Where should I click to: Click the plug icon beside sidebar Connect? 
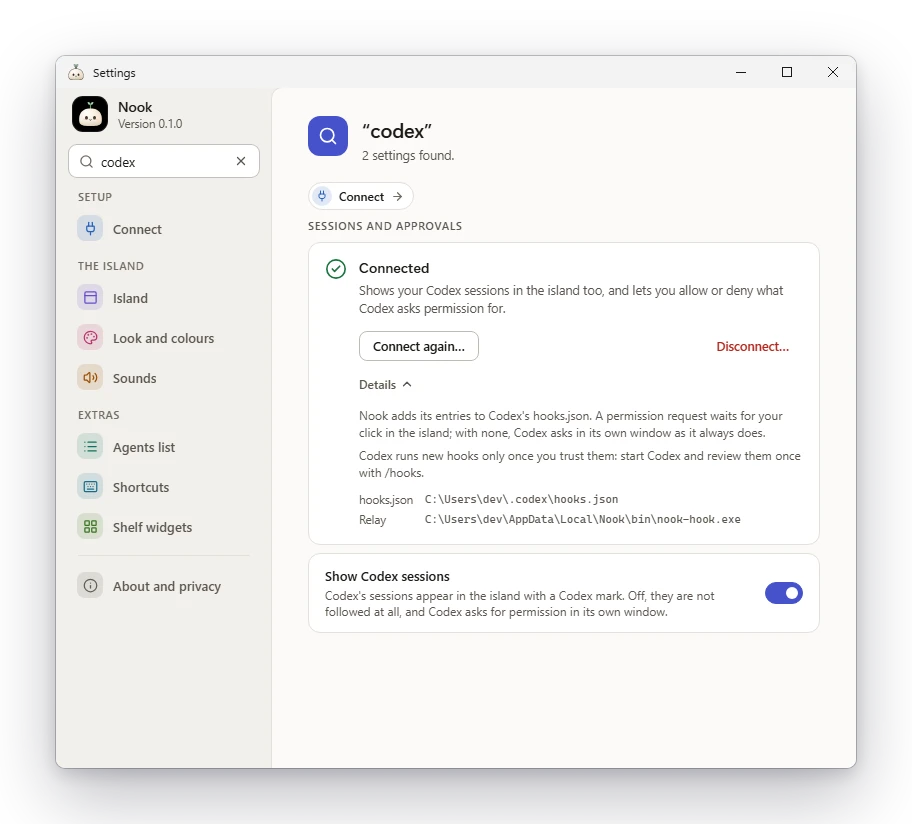tap(90, 229)
